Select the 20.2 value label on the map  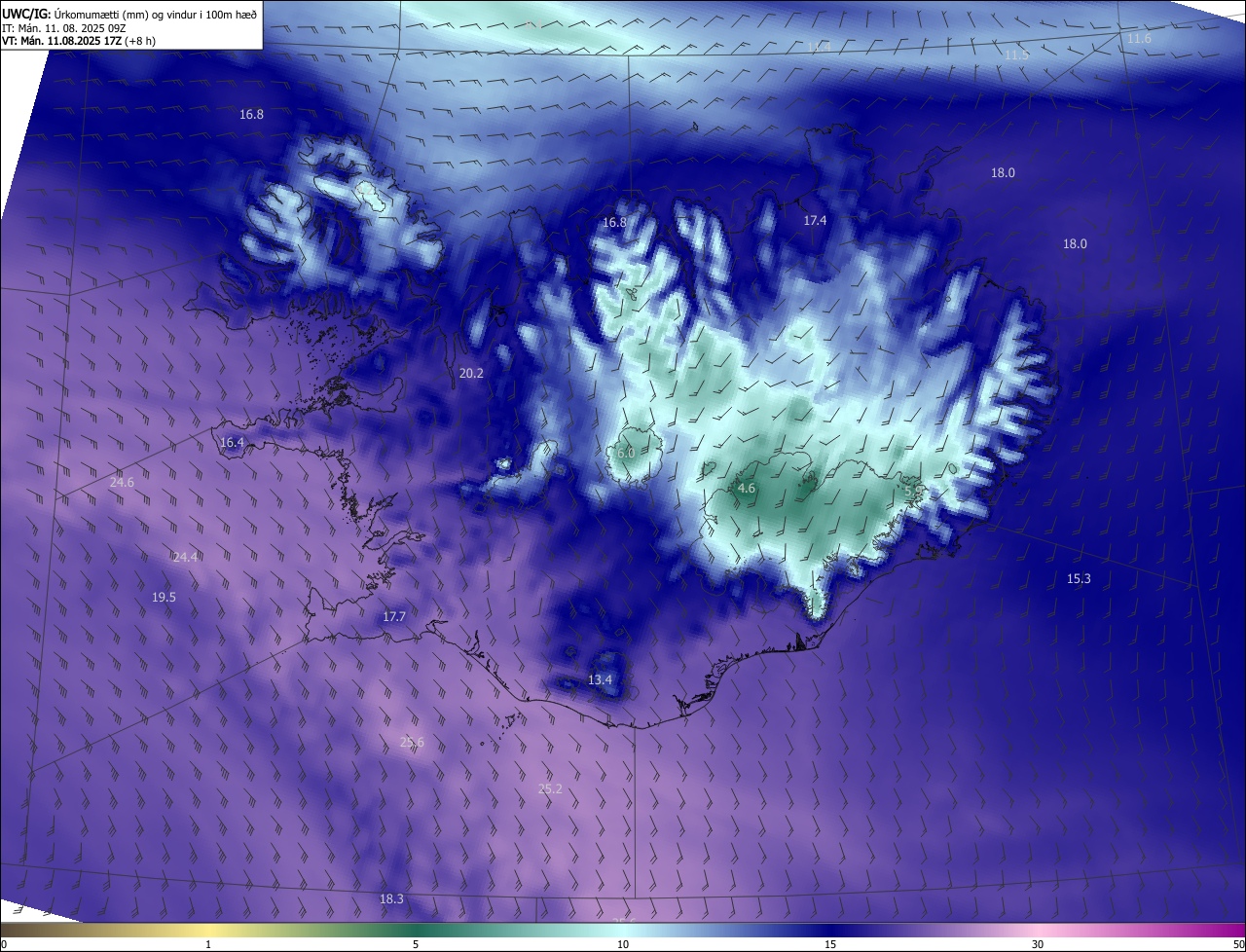(x=471, y=373)
